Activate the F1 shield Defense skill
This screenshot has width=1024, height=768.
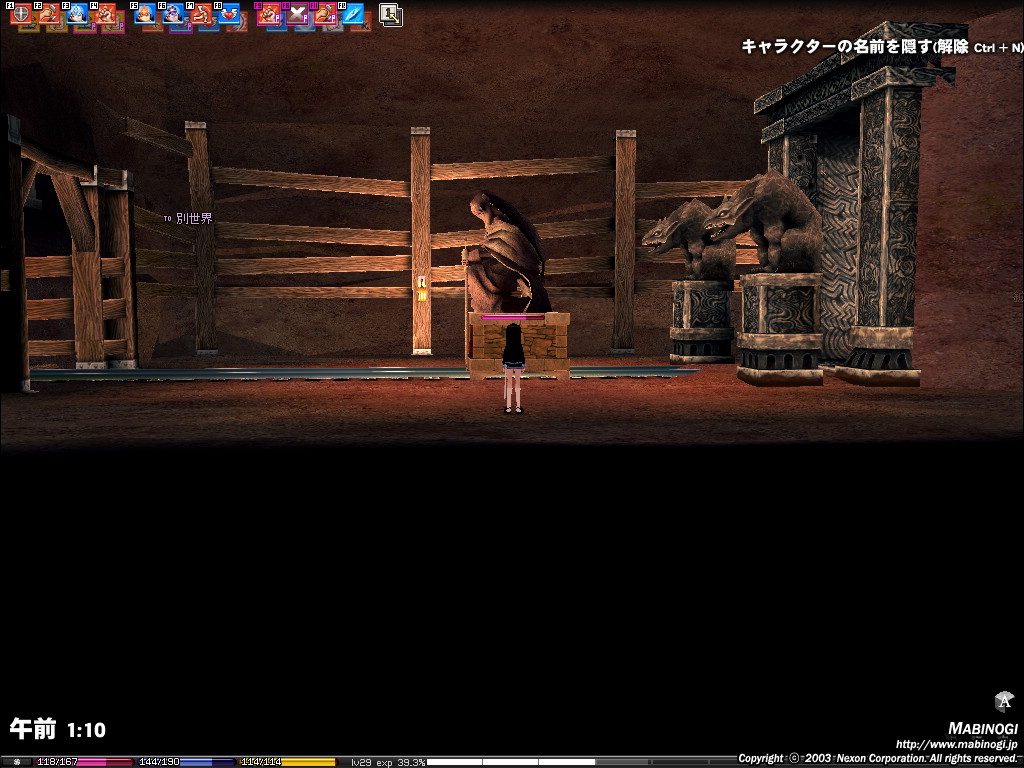22,13
